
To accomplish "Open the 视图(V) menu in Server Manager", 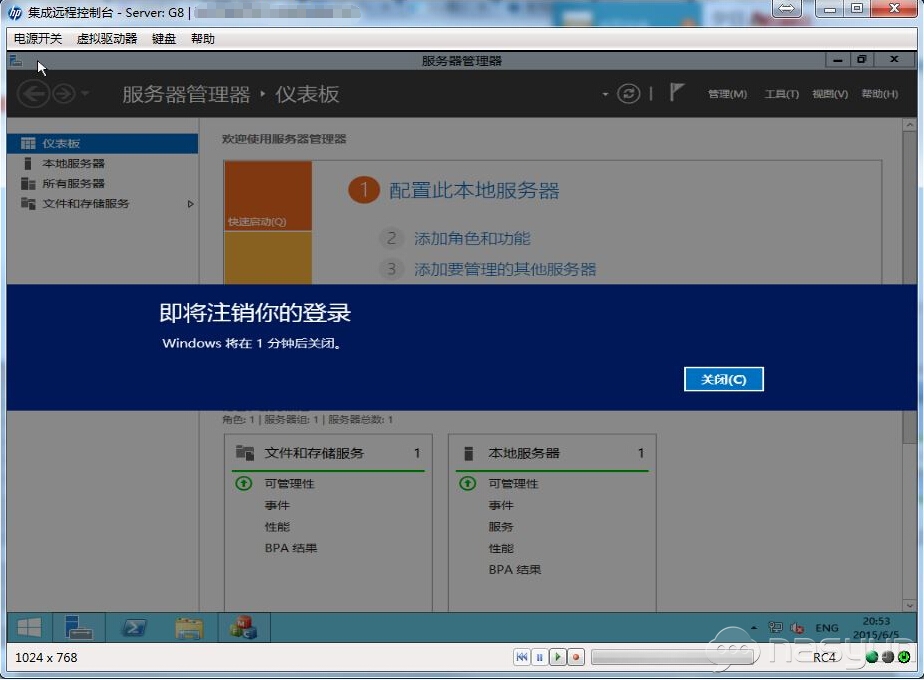I will (830, 94).
